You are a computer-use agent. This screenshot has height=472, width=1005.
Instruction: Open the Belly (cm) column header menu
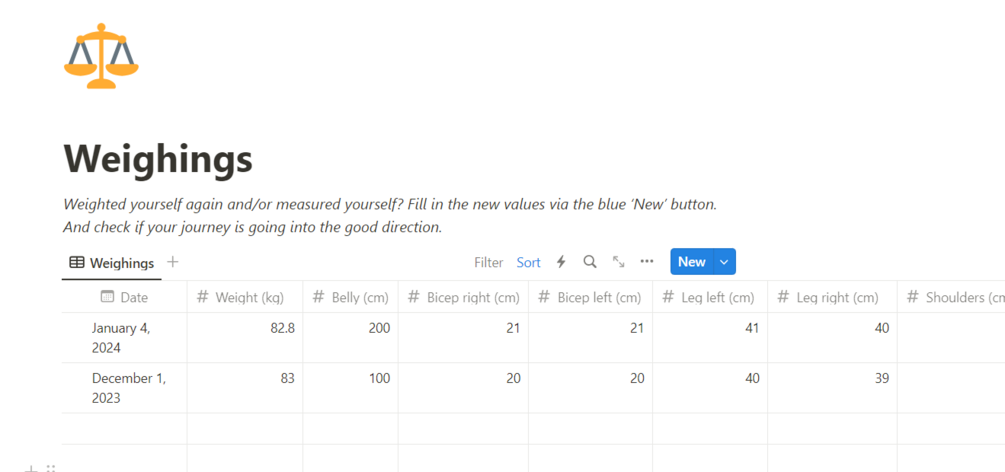tap(350, 297)
